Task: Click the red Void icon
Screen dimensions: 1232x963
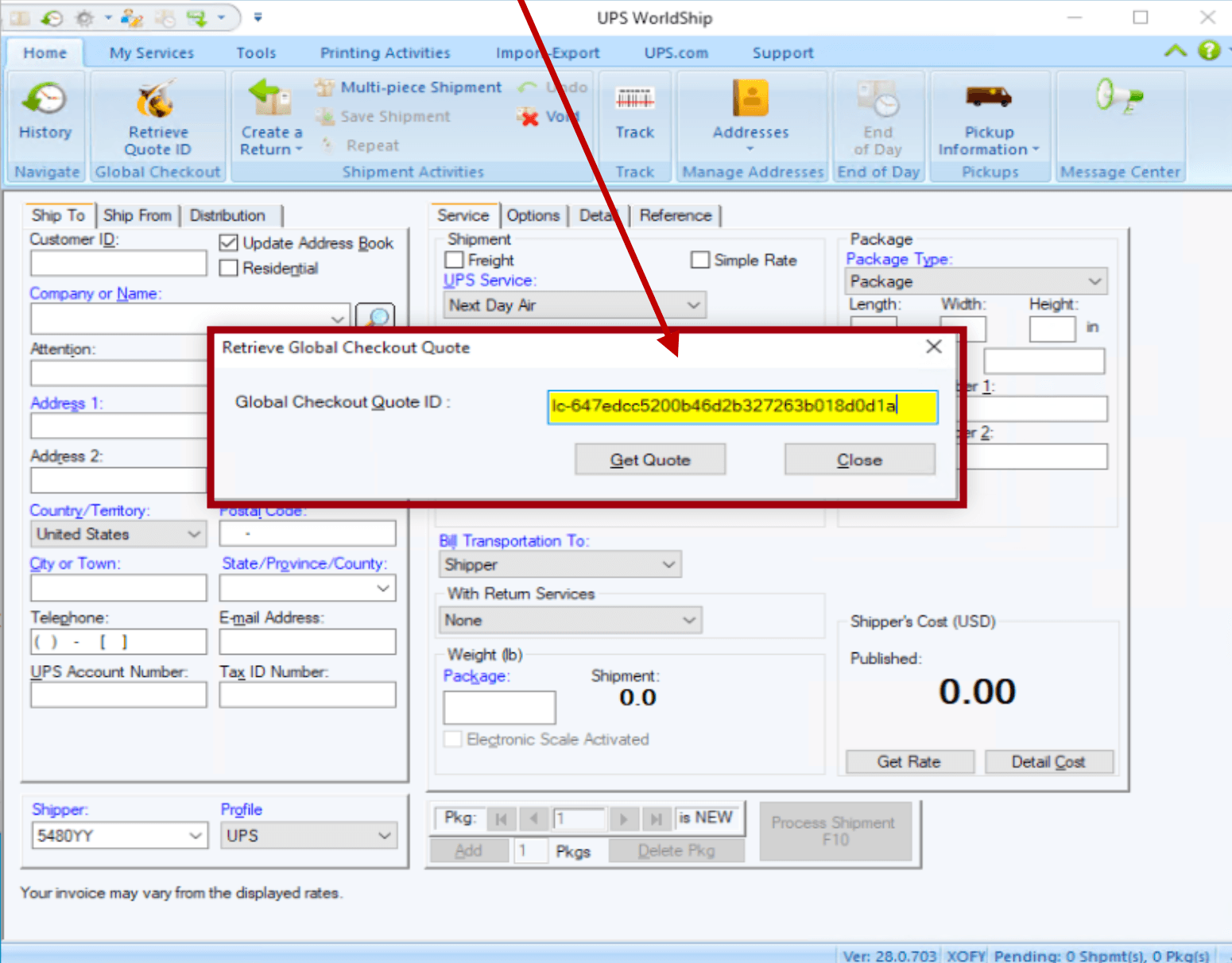Action: 527,117
